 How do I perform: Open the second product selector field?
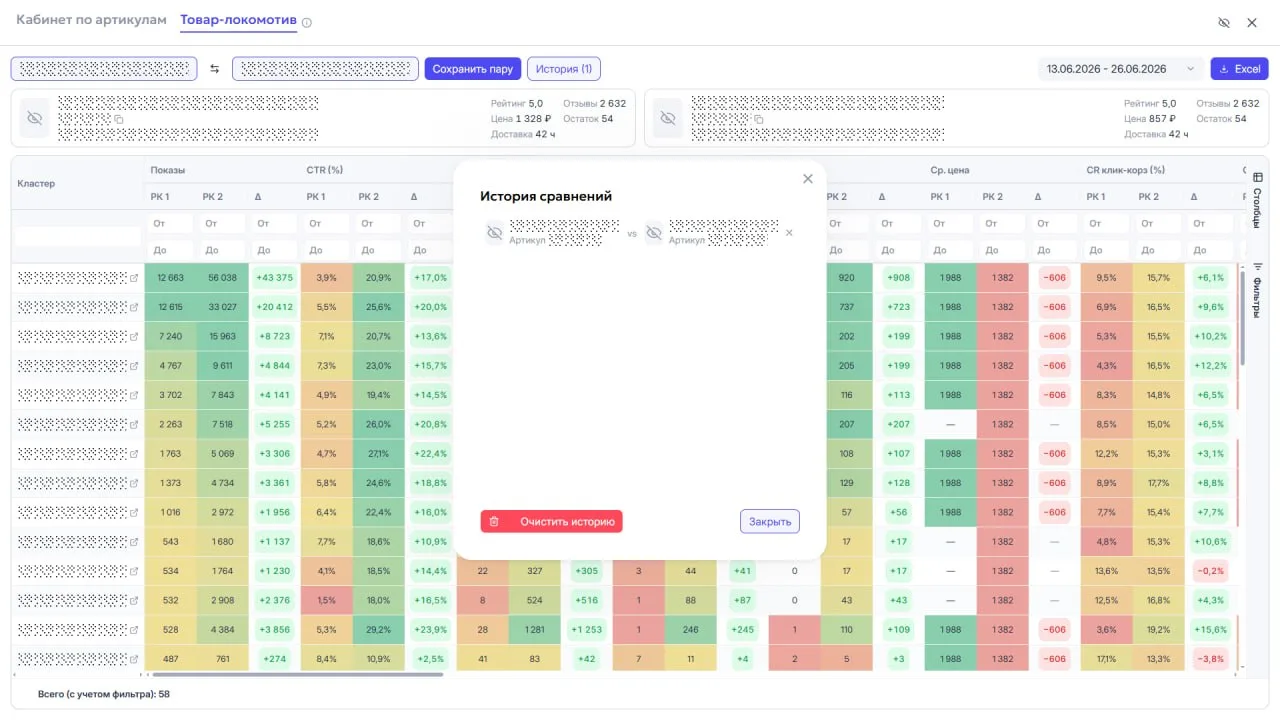325,69
